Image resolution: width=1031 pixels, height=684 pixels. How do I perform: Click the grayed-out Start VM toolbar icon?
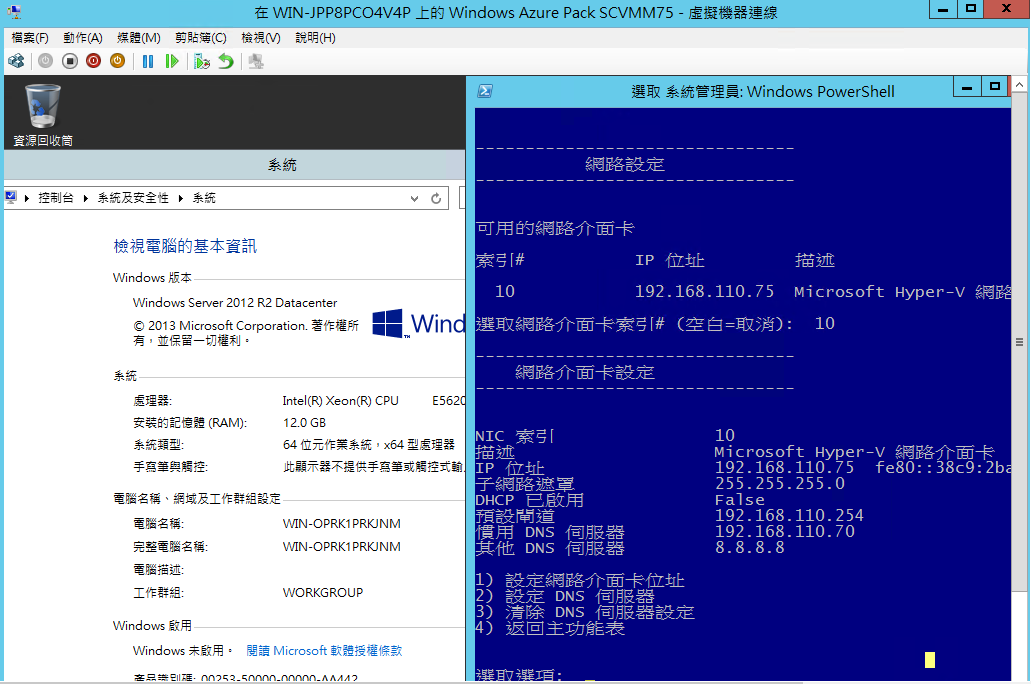[45, 61]
